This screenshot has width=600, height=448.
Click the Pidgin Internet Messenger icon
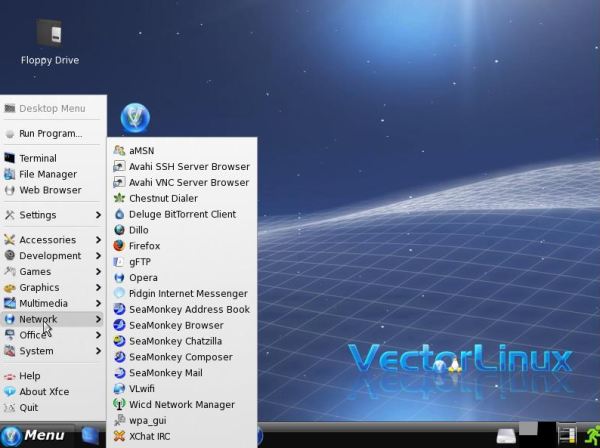pyautogui.click(x=119, y=293)
